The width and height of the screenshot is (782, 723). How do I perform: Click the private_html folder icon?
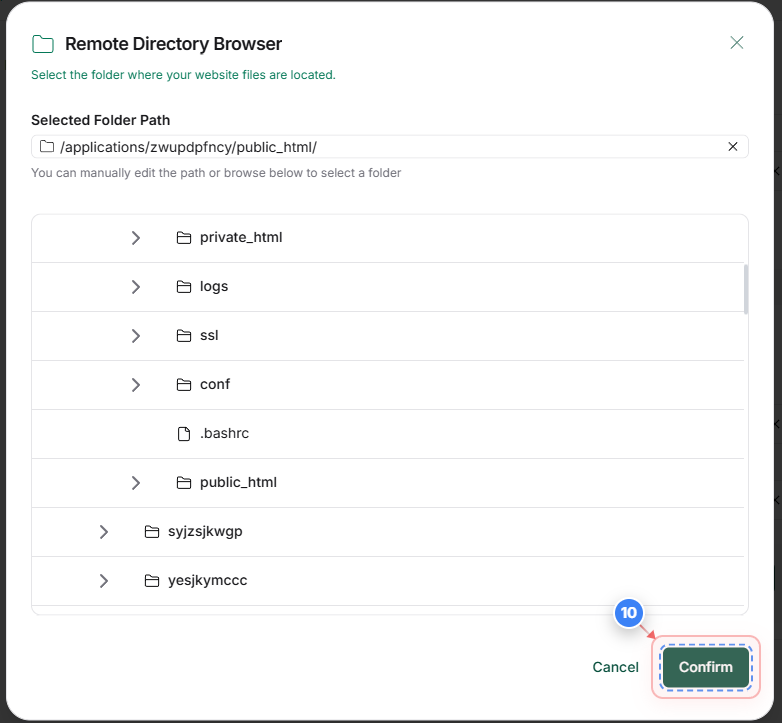(184, 238)
